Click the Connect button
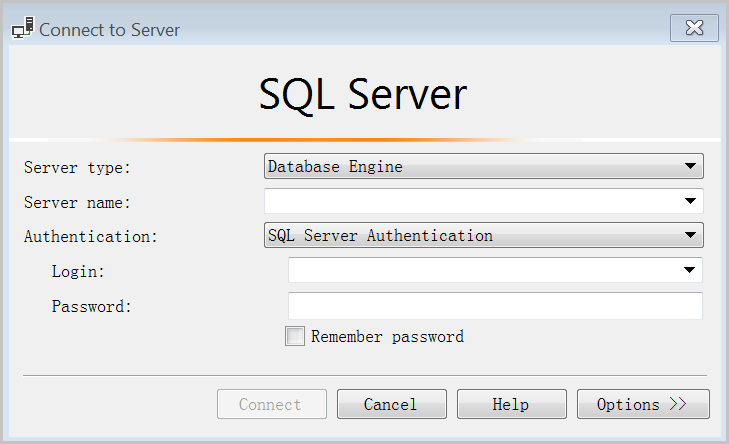Viewport: 729px width, 444px height. click(x=272, y=404)
